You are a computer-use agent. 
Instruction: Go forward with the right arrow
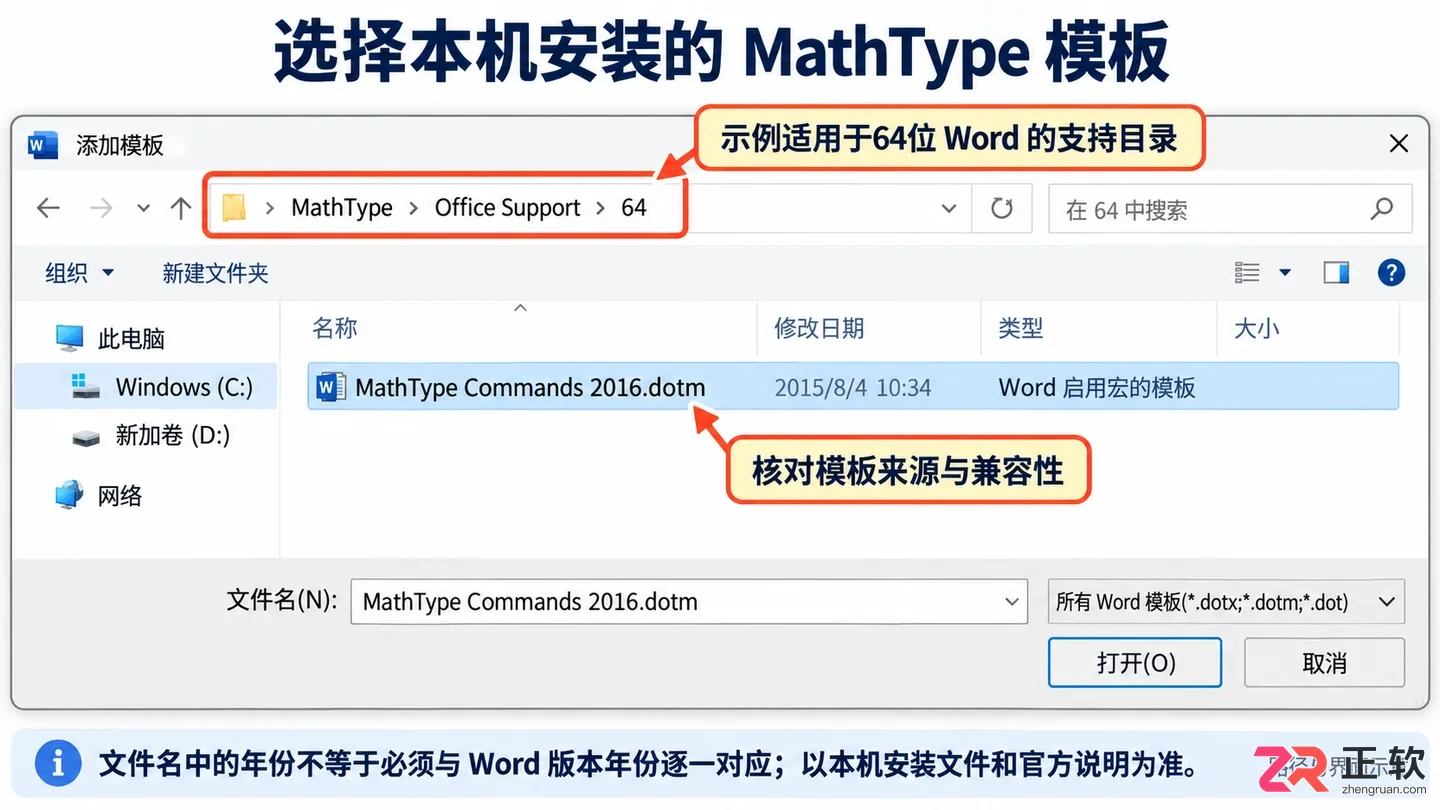coord(101,208)
